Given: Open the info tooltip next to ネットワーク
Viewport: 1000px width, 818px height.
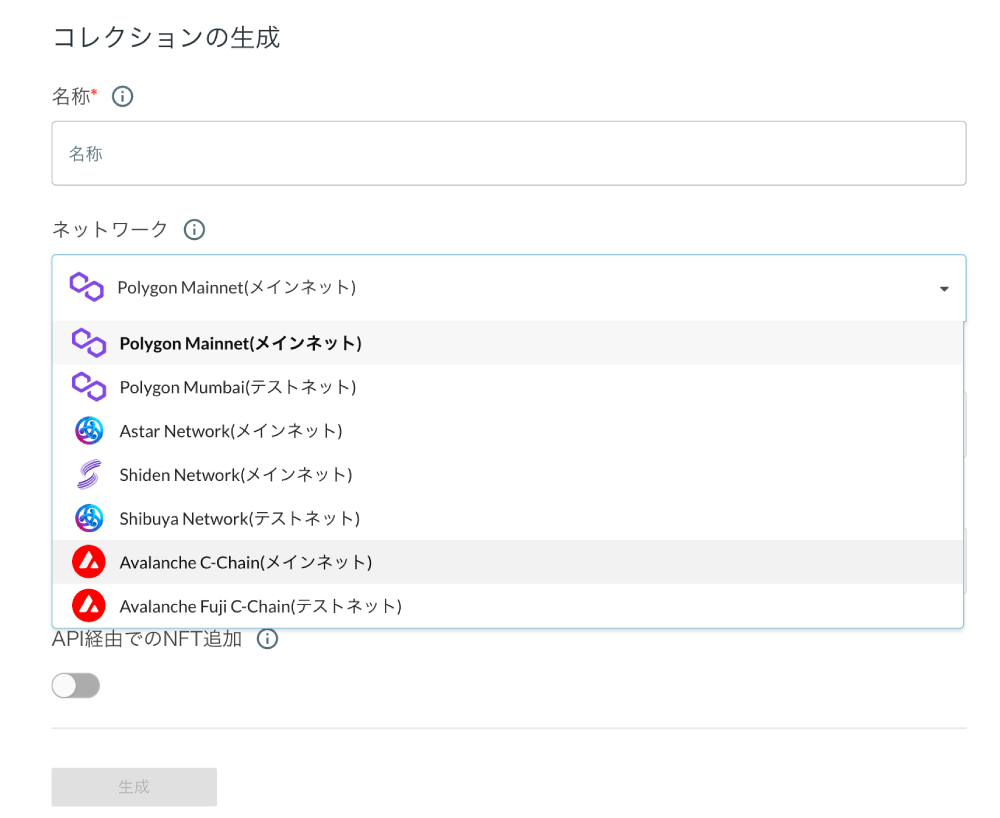Looking at the screenshot, I should point(194,229).
